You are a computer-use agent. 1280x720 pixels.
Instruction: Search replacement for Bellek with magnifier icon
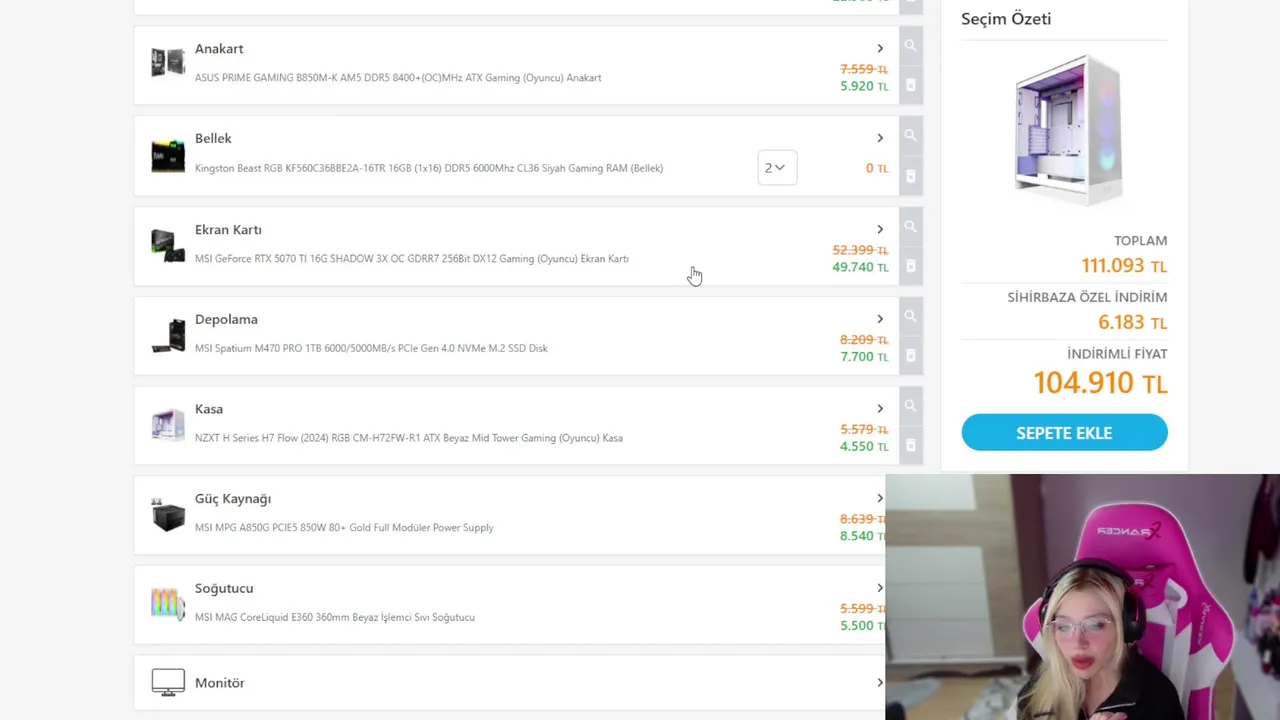point(910,135)
